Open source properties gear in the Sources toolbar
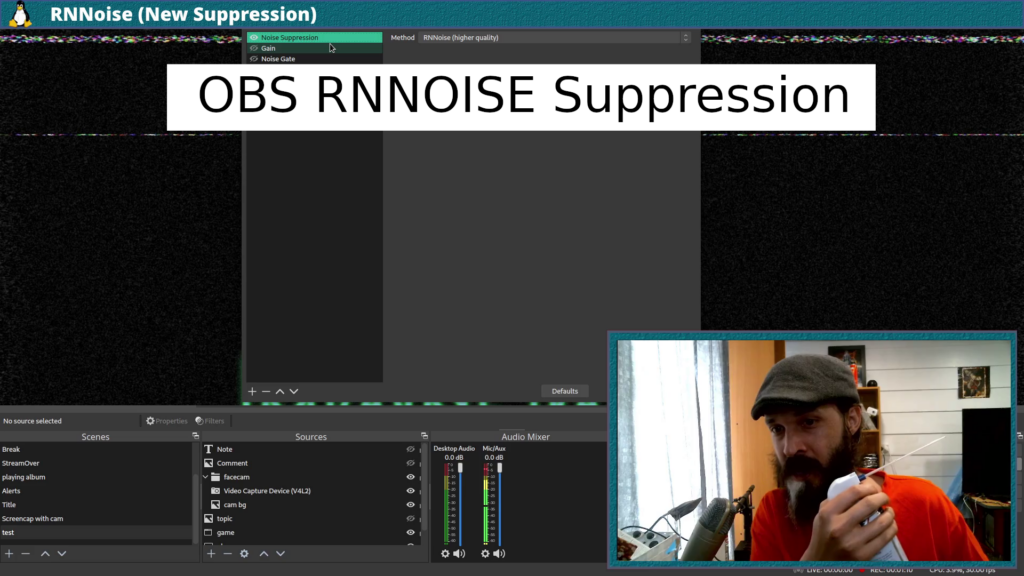The image size is (1024, 576). (244, 554)
